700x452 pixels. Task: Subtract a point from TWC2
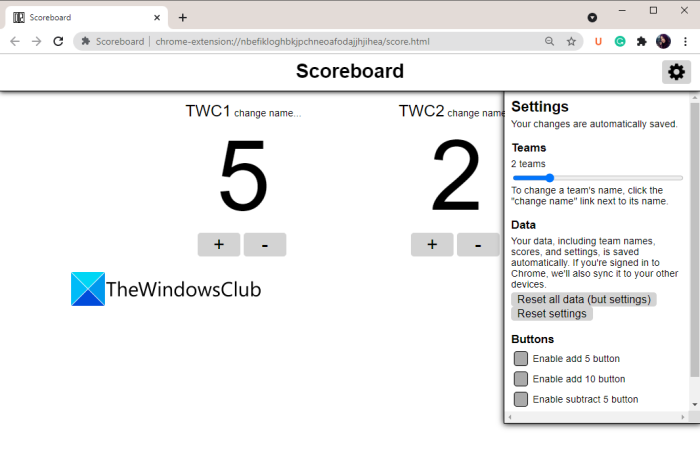(x=478, y=244)
